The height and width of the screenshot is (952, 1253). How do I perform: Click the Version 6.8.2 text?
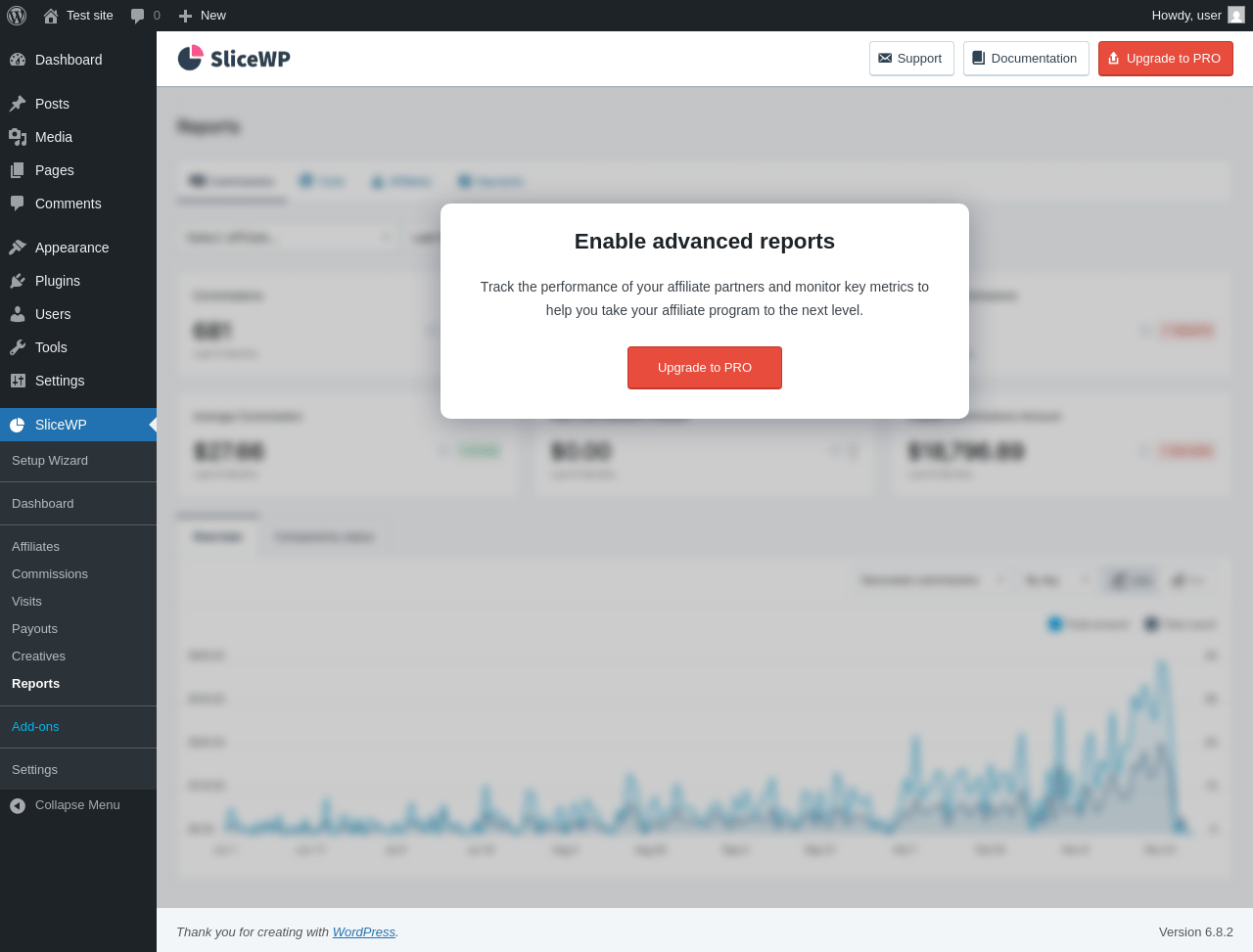tap(1196, 932)
